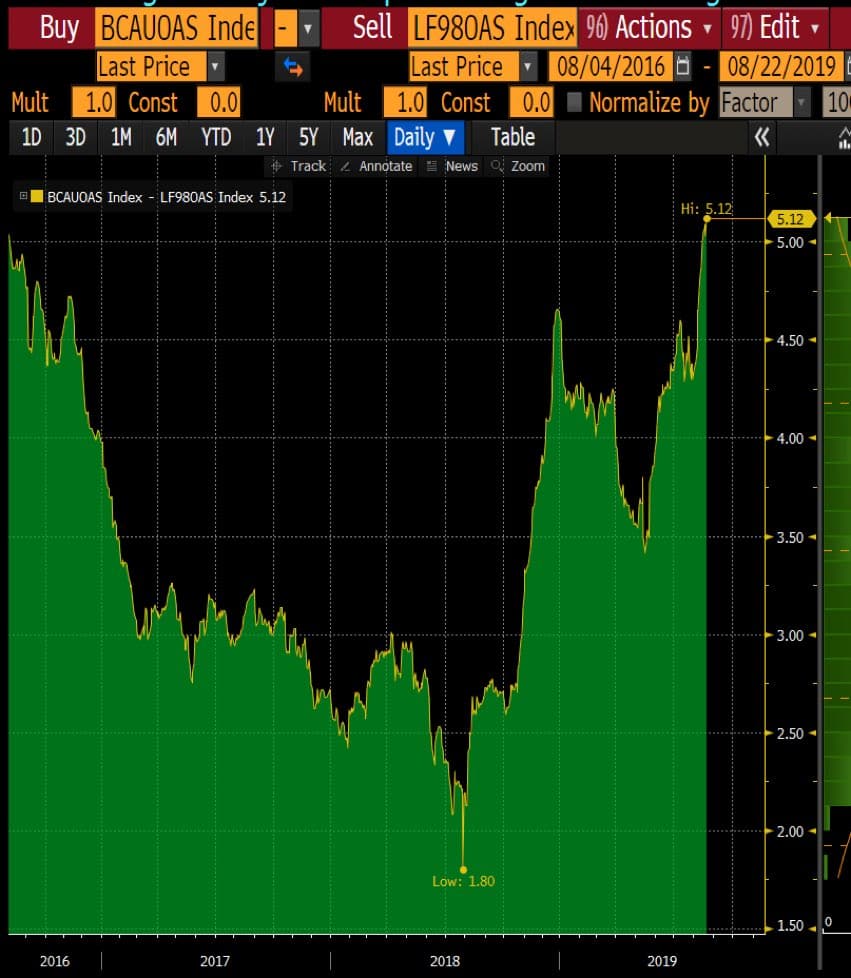Click the swap buy/sell arrows icon

(293, 67)
